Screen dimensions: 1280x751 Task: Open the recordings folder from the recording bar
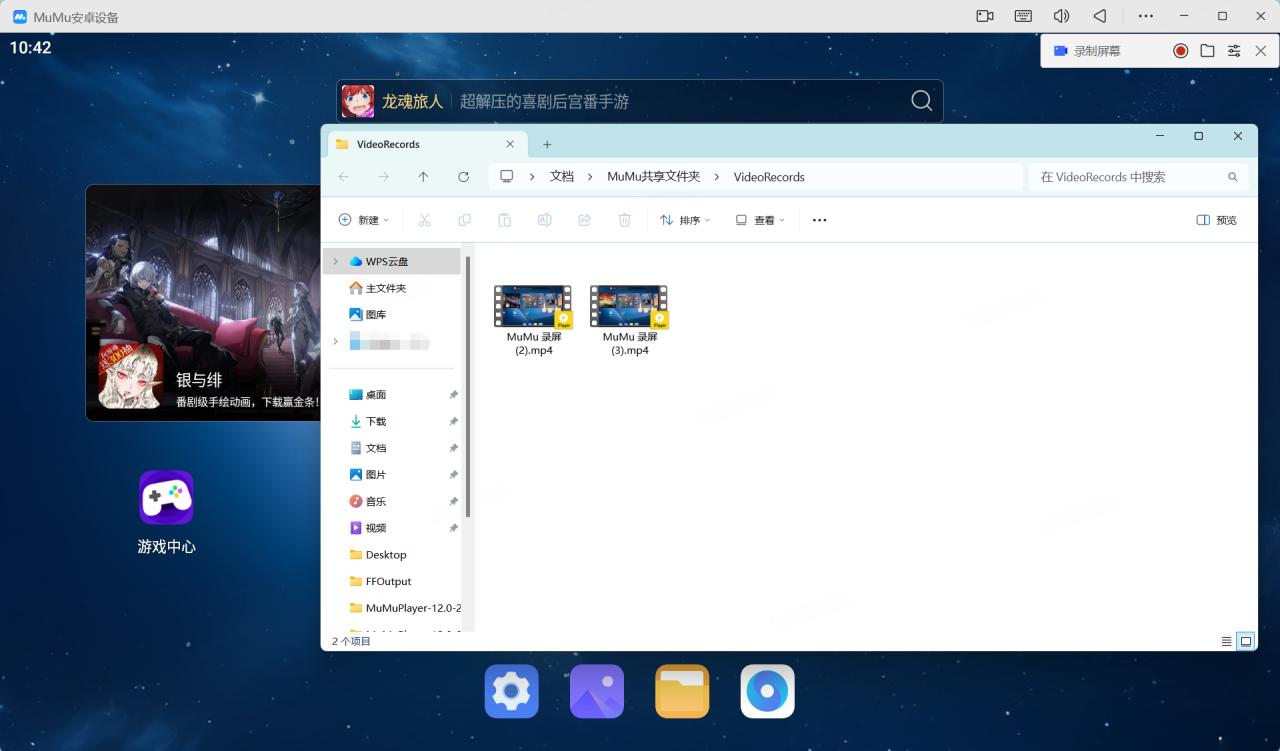[1207, 51]
